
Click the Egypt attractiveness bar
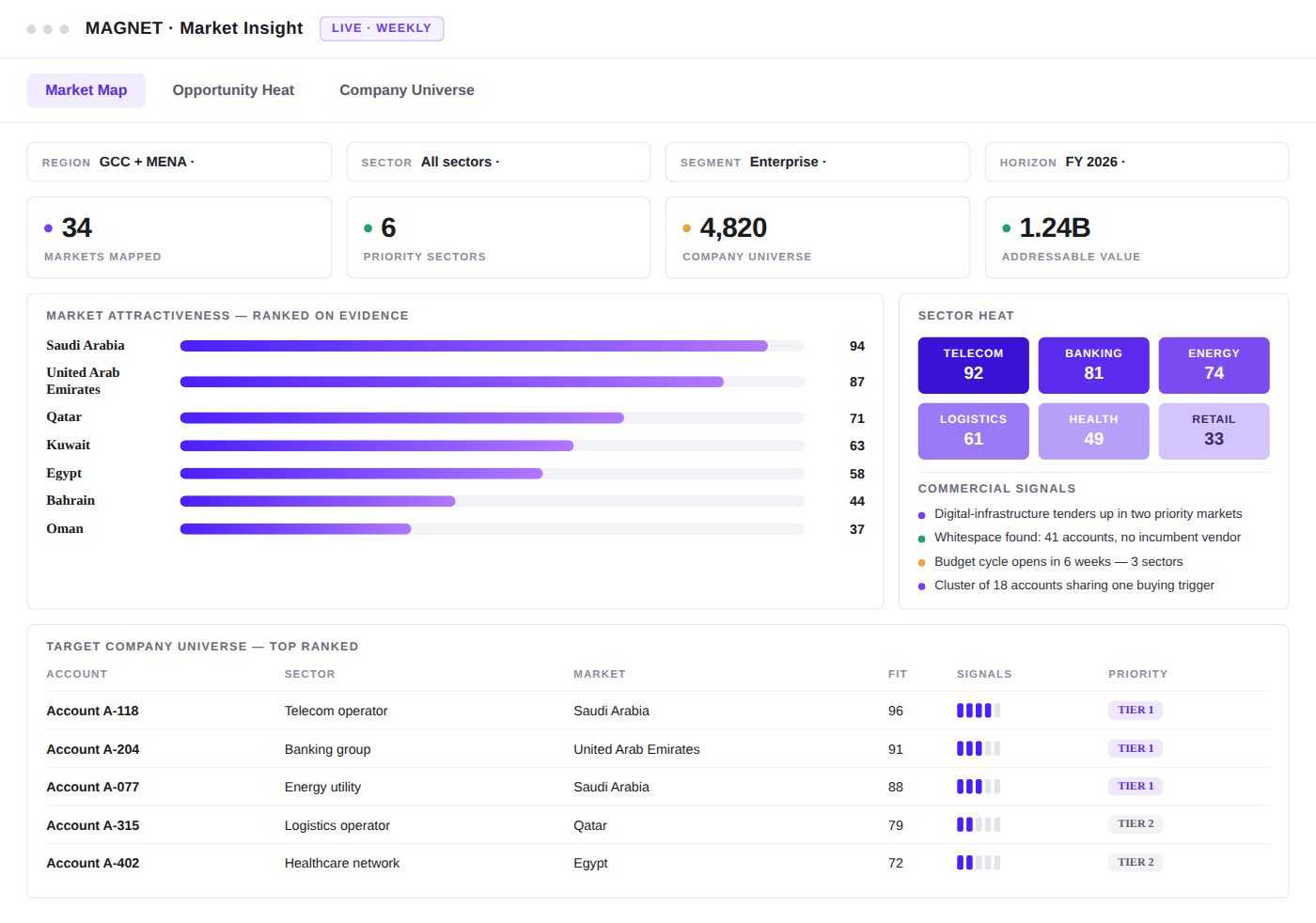493,474
